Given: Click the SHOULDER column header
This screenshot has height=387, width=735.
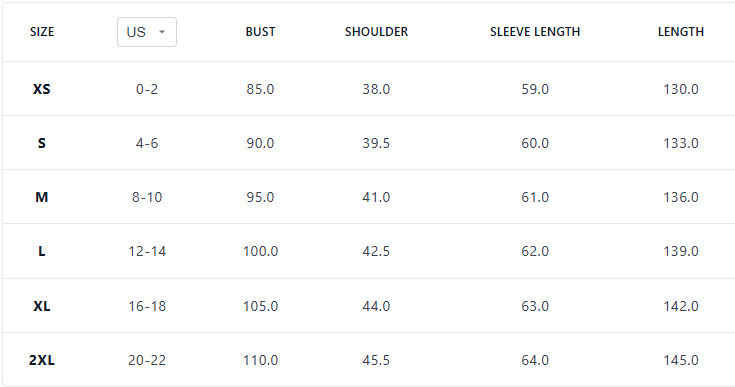Looking at the screenshot, I should (376, 32).
